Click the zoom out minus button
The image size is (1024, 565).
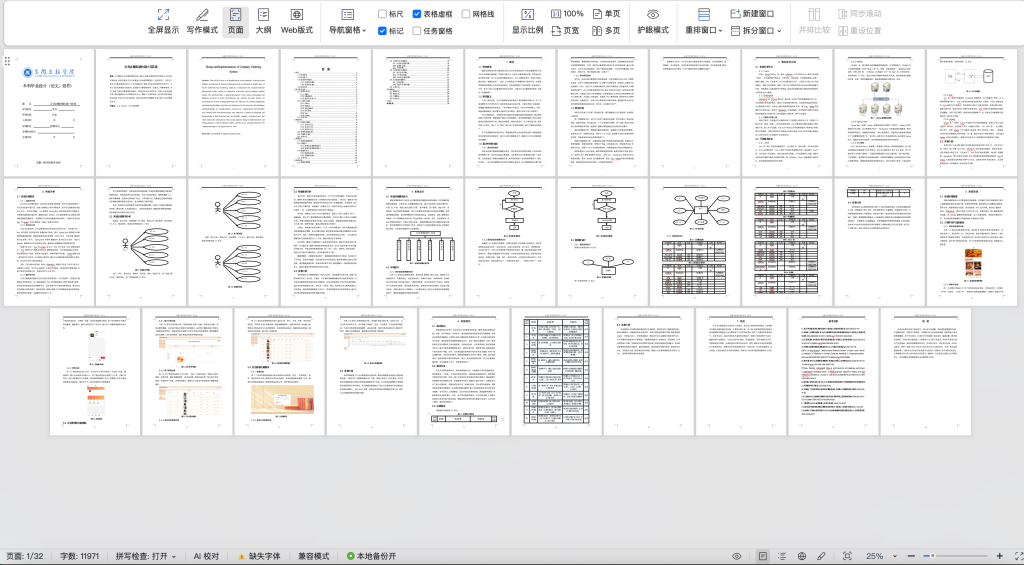(912, 557)
